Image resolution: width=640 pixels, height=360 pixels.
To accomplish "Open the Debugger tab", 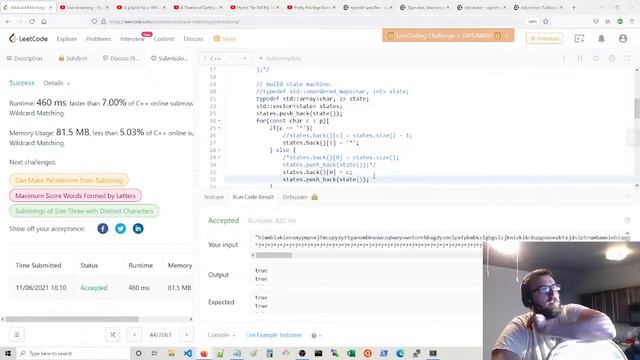I will [300, 197].
